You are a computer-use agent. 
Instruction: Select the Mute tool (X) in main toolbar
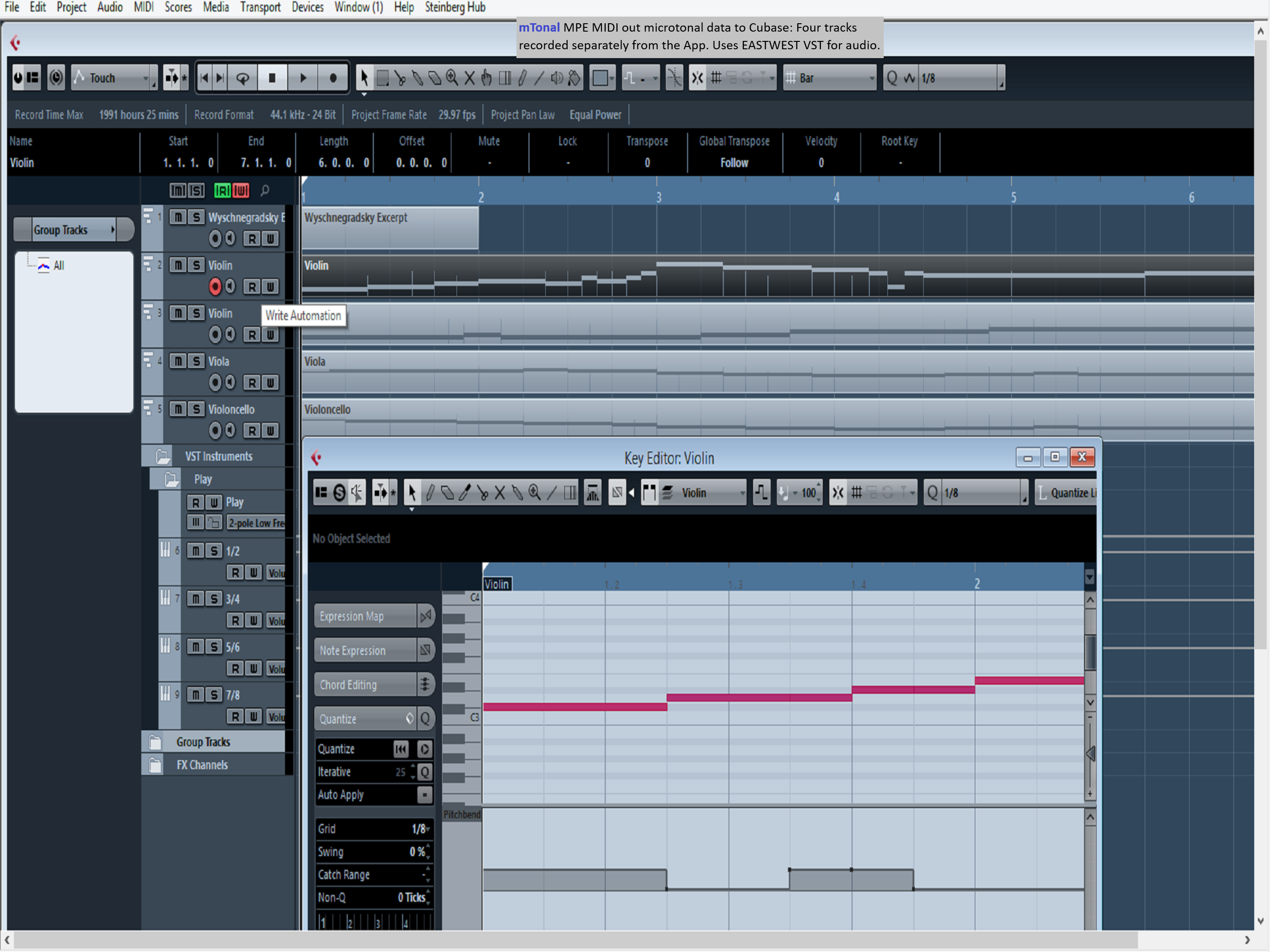pos(470,78)
